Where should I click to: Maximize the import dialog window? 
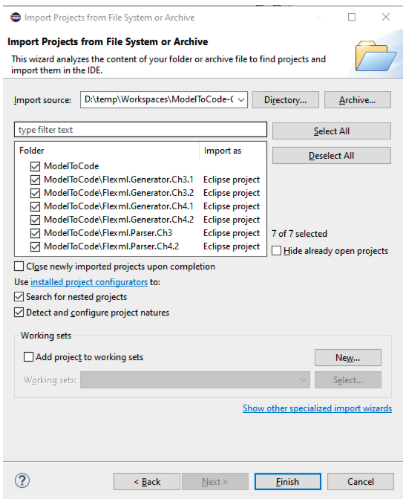coord(352,17)
